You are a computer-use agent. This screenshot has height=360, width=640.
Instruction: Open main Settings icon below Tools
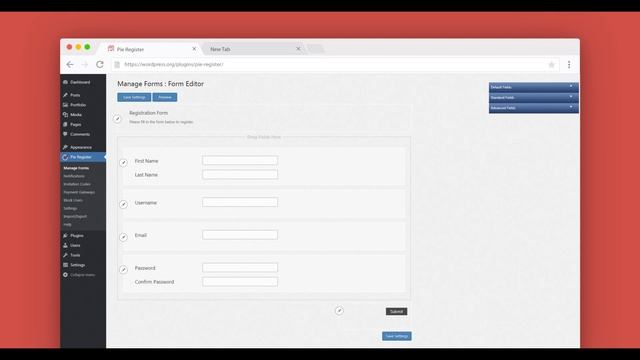65,265
